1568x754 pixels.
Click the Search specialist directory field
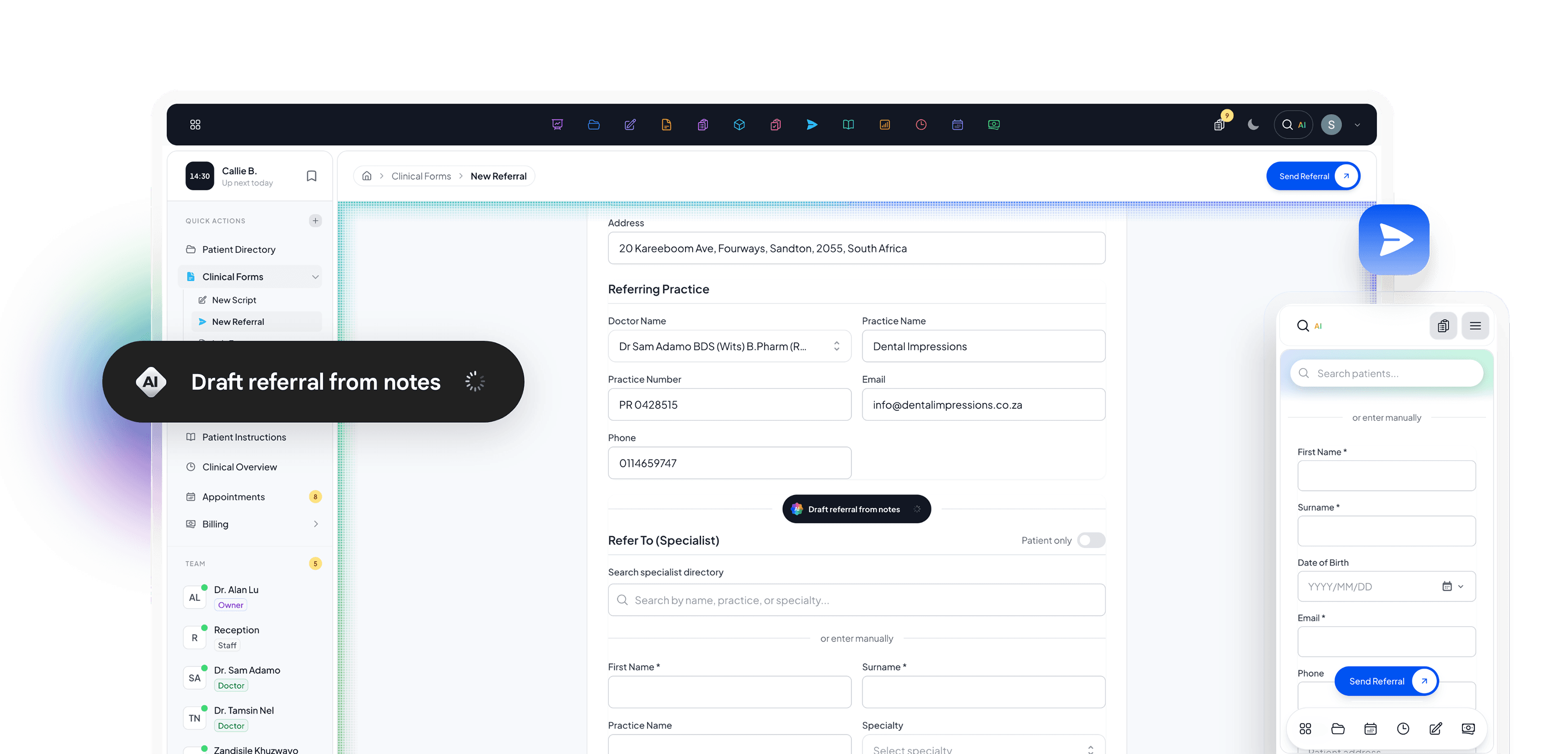pyautogui.click(x=856, y=600)
